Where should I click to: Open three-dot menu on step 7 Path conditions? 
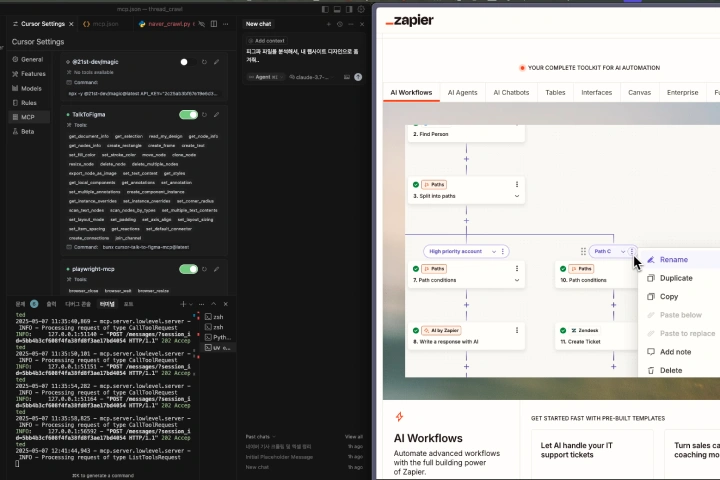(x=517, y=268)
